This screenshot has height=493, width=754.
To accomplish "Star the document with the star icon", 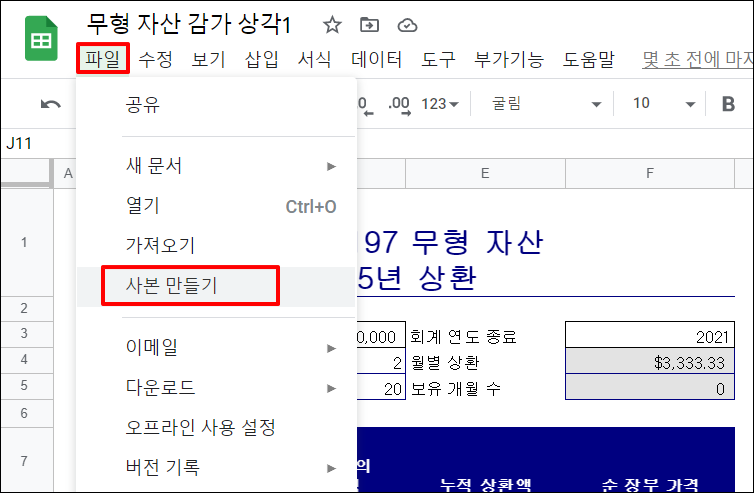I will (x=332, y=25).
